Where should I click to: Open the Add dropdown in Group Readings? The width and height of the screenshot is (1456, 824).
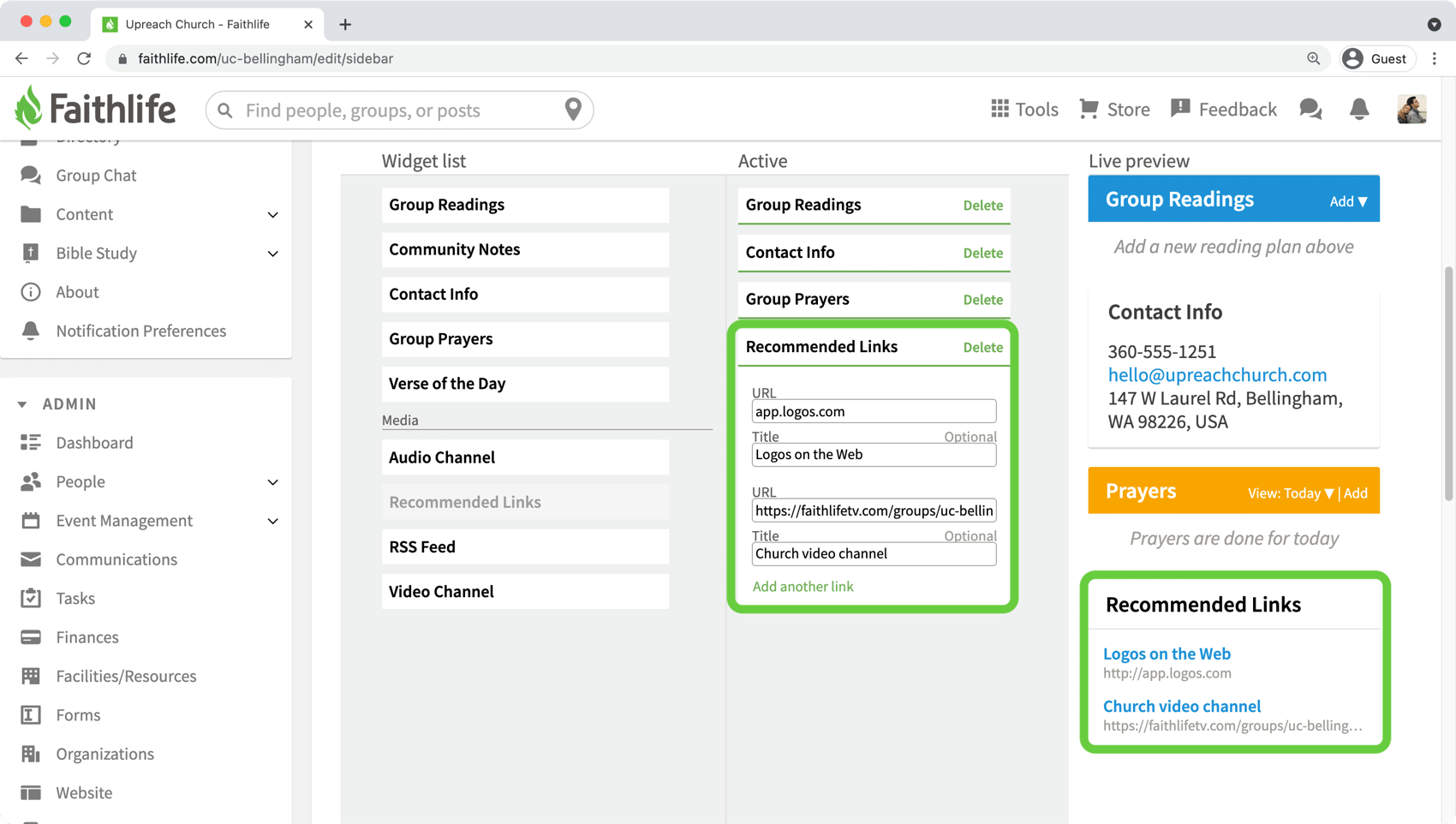click(x=1348, y=201)
